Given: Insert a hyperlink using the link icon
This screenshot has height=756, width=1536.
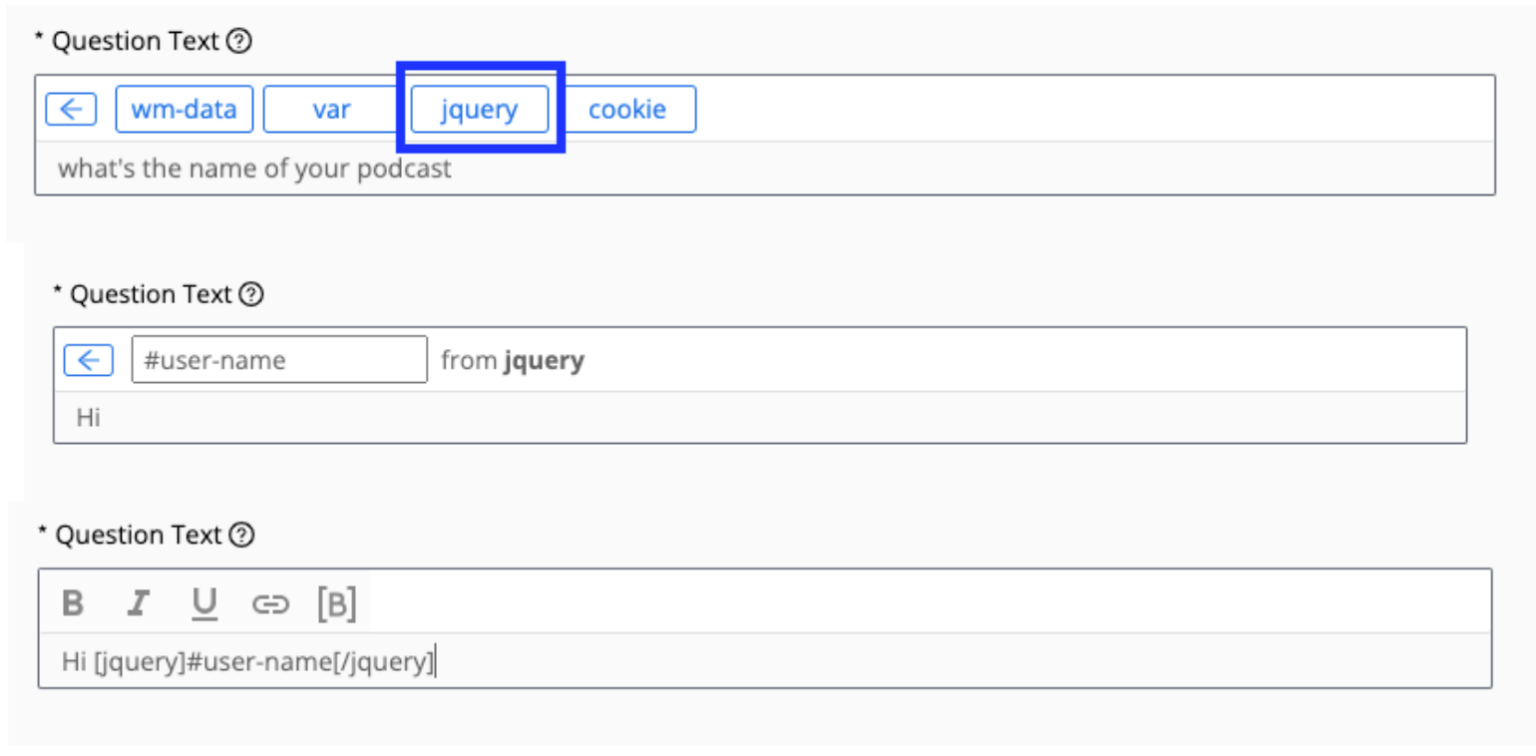Looking at the screenshot, I should (x=270, y=603).
